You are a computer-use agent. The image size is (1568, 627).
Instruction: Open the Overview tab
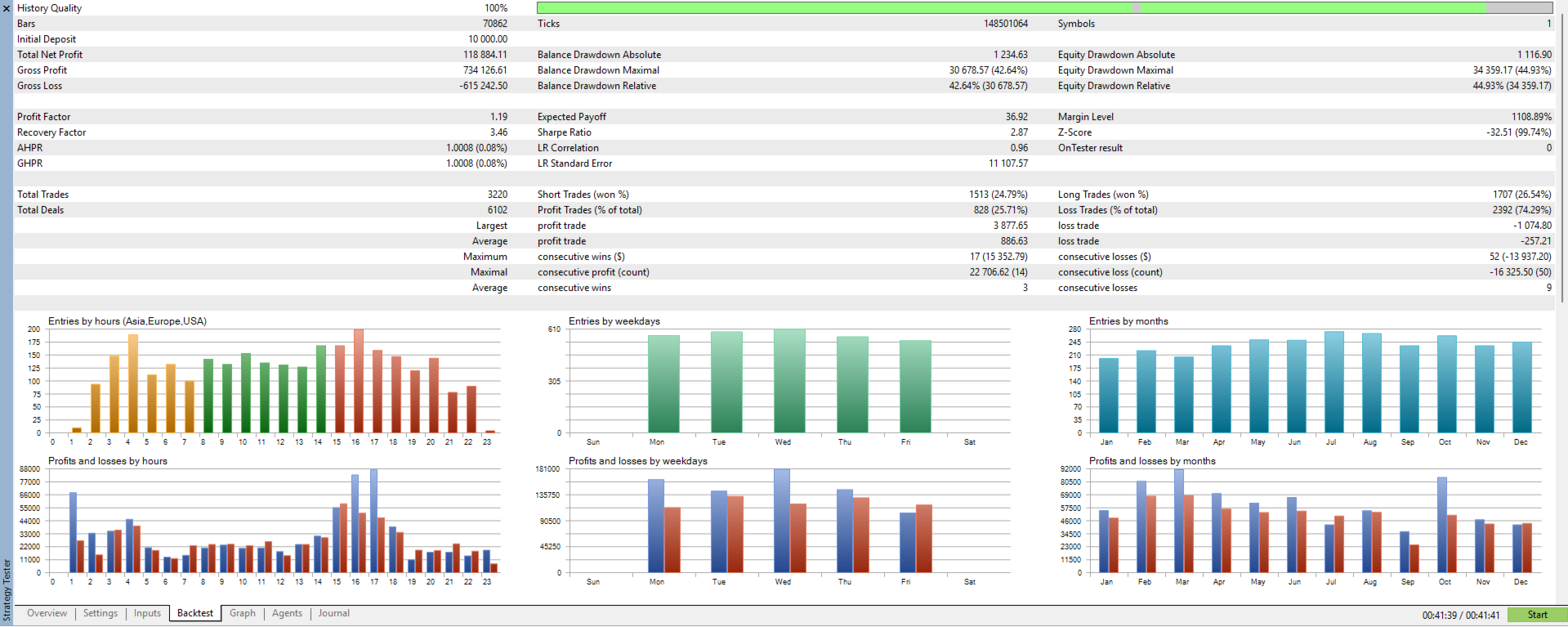click(x=47, y=613)
